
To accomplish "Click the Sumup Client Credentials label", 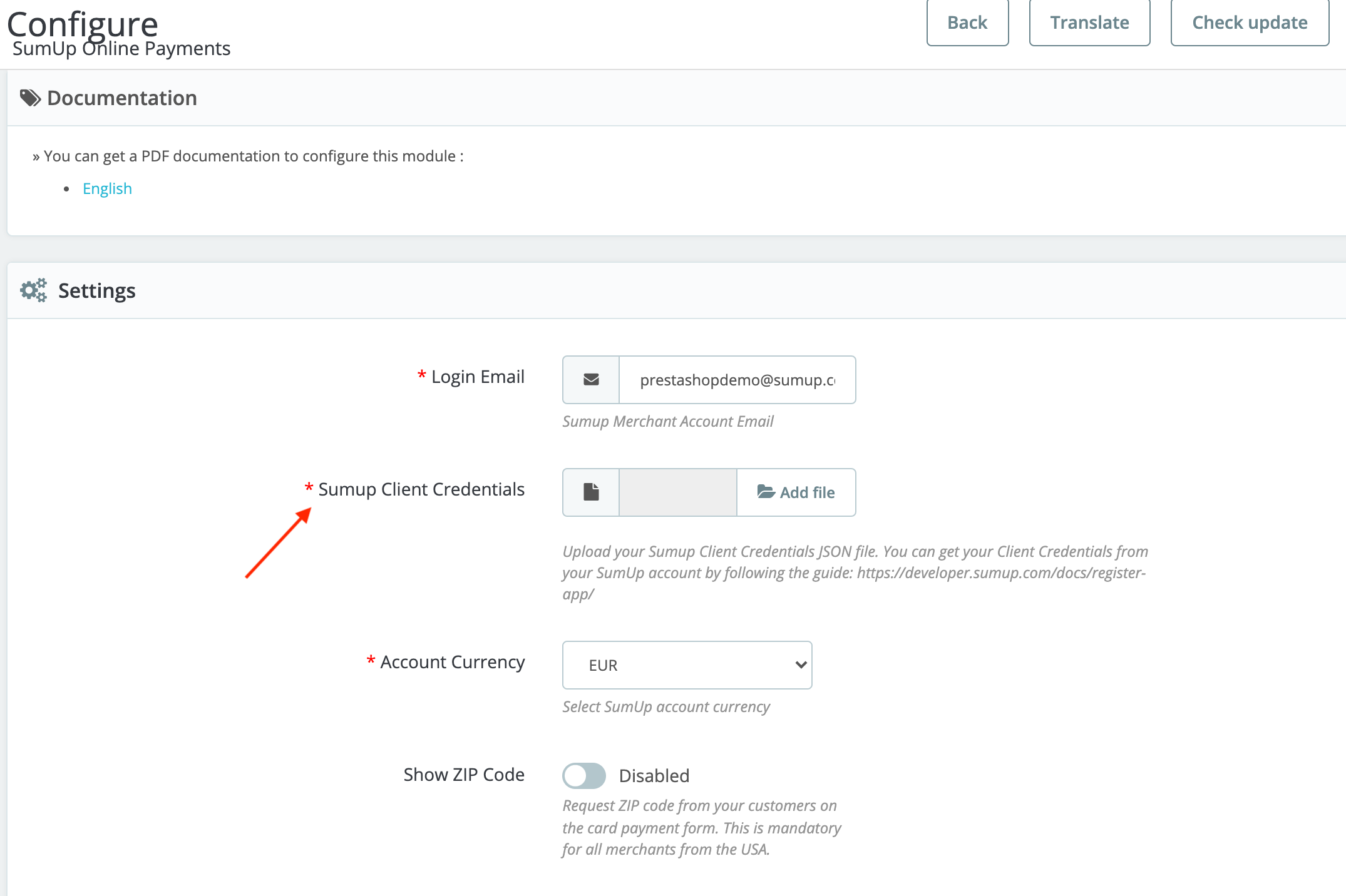I will 421,489.
